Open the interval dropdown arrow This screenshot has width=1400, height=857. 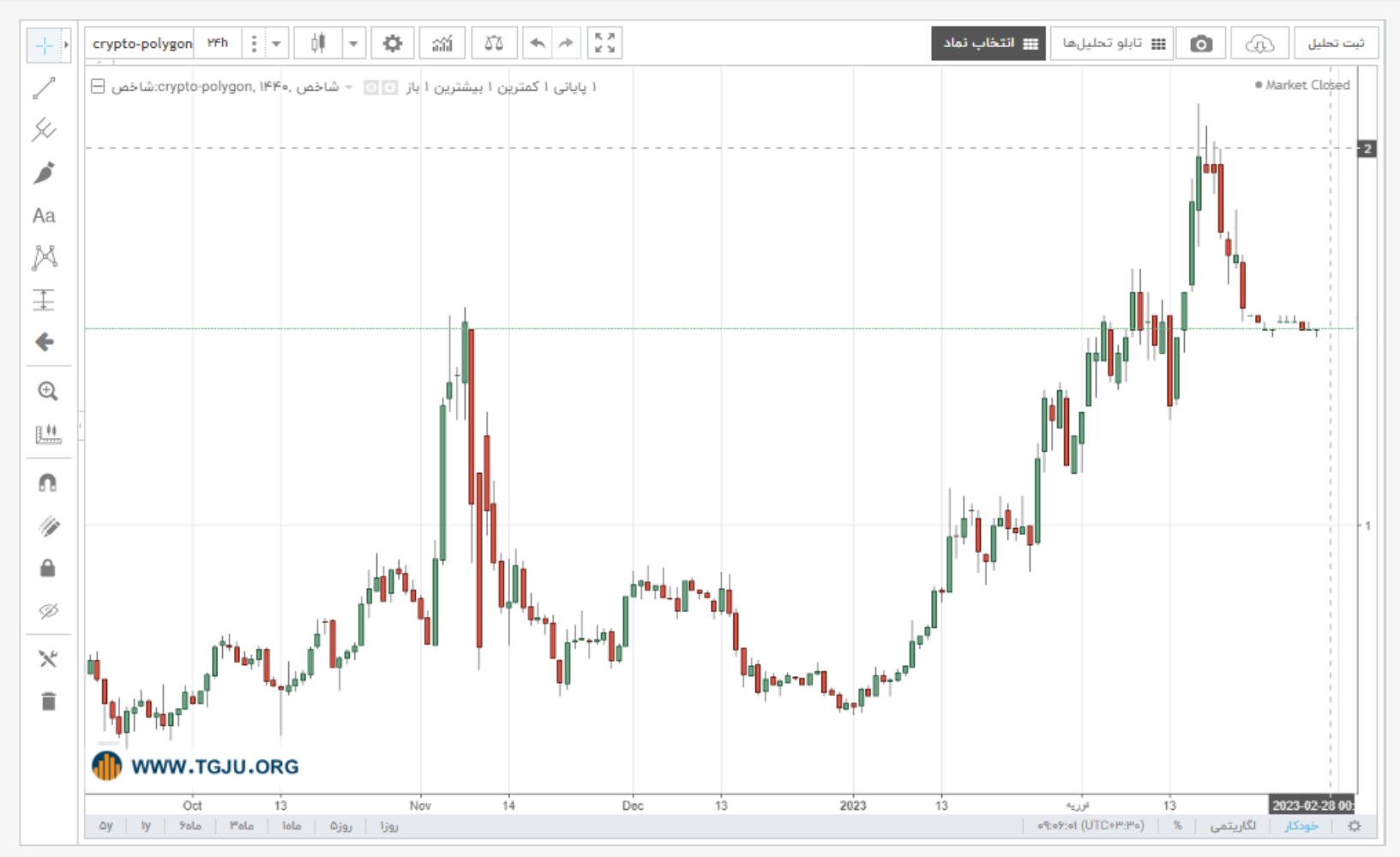point(276,43)
